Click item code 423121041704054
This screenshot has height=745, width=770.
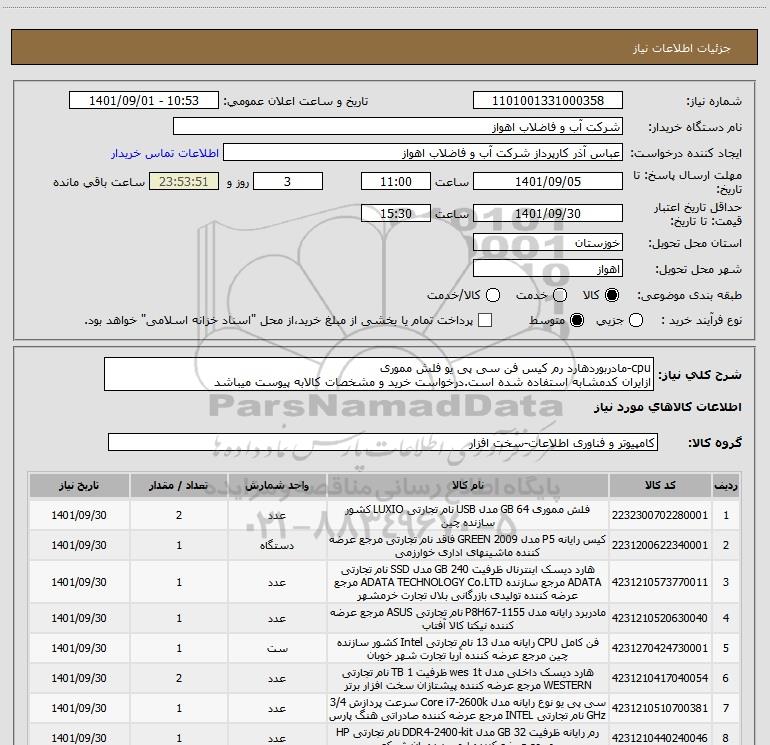click(660, 678)
